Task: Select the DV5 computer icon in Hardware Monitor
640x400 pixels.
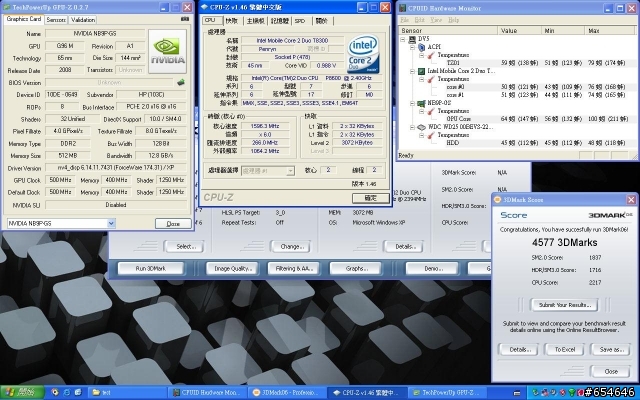Action: [x=411, y=39]
